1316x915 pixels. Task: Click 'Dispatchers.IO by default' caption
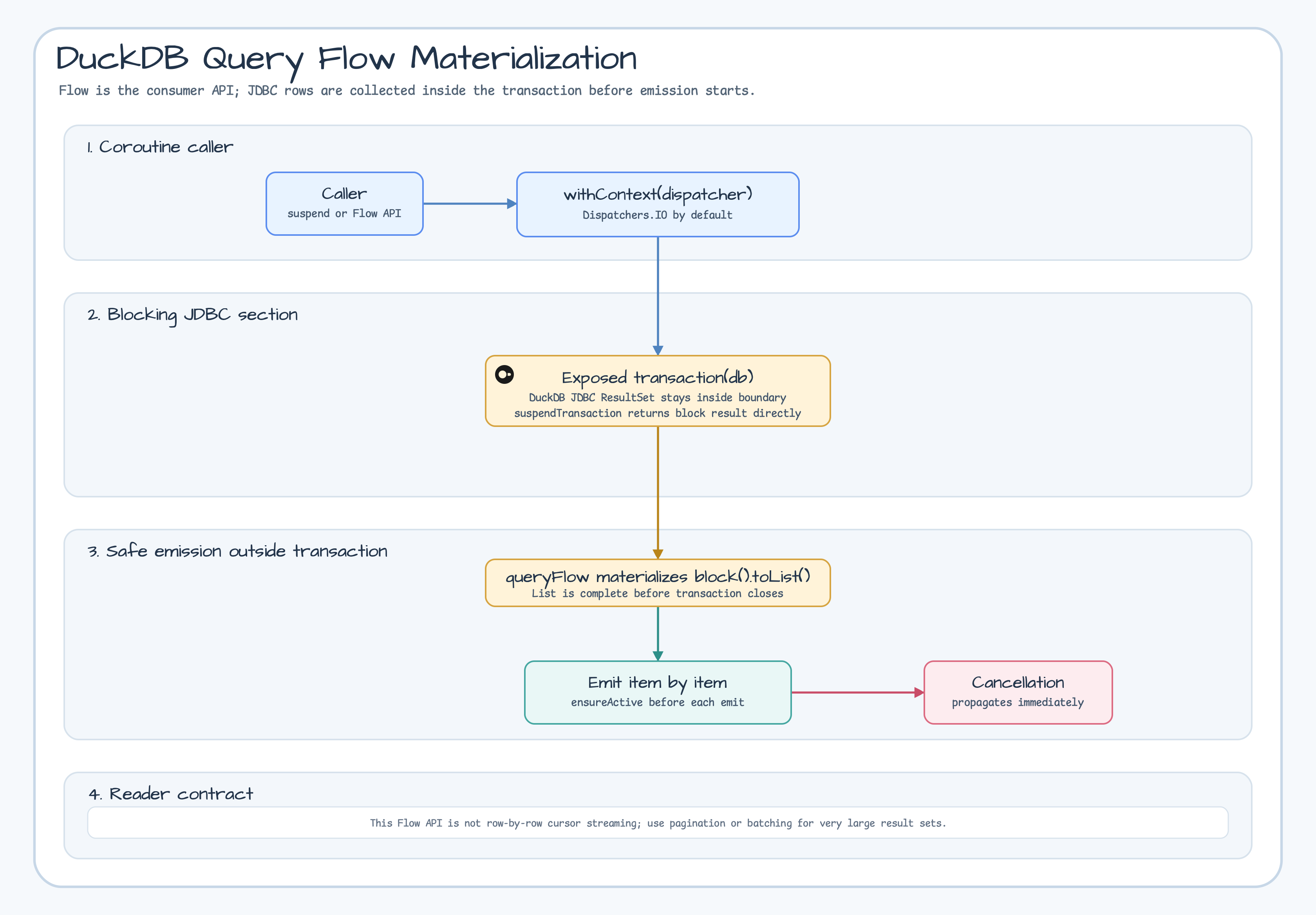pos(658,215)
